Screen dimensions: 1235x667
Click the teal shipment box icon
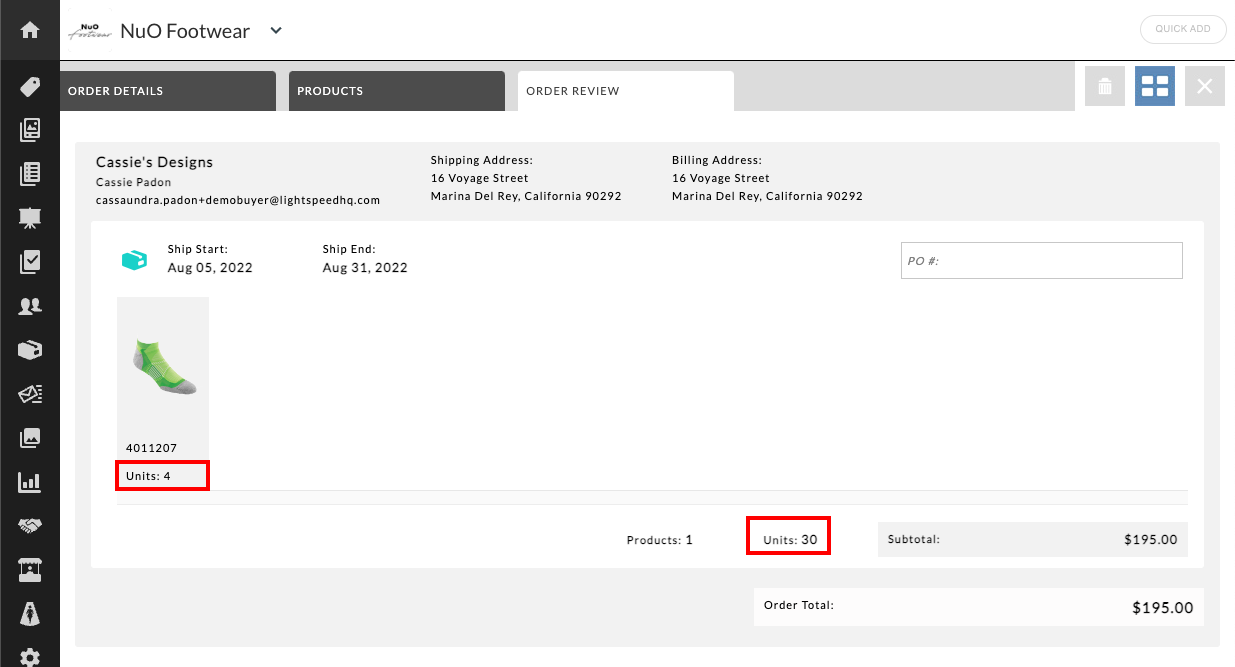pyautogui.click(x=134, y=259)
